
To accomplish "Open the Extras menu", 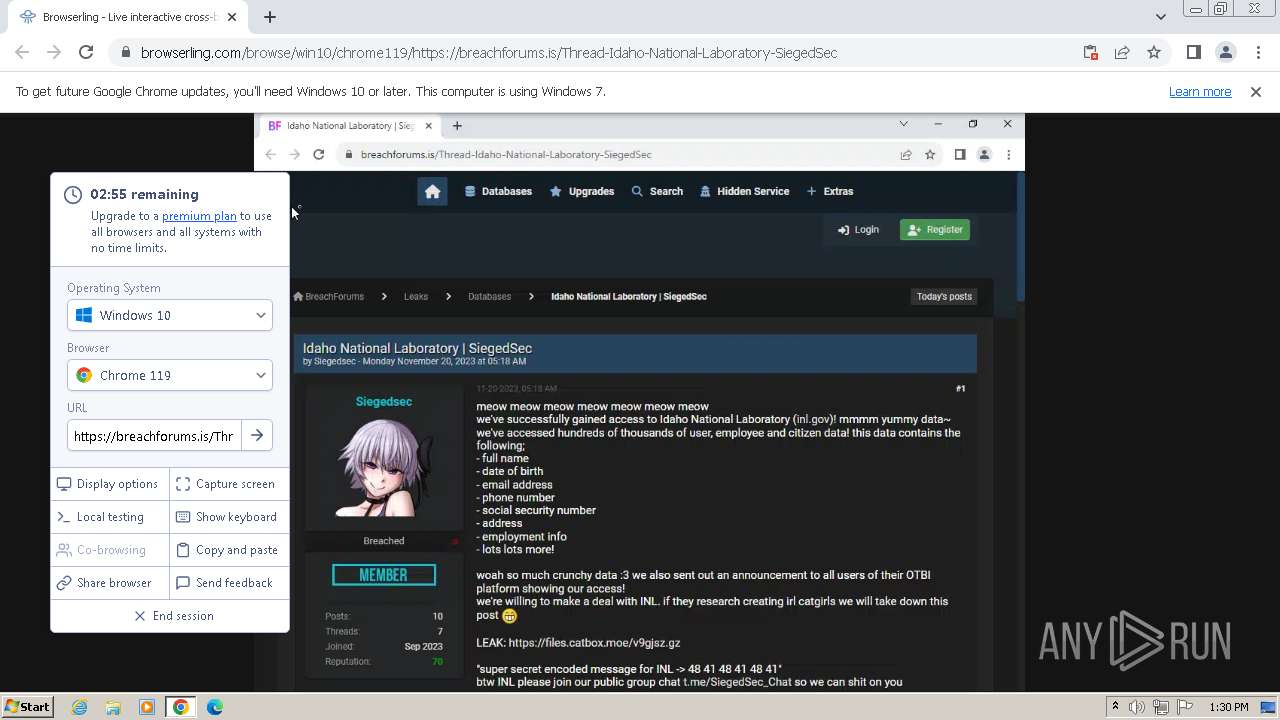I will pos(830,192).
